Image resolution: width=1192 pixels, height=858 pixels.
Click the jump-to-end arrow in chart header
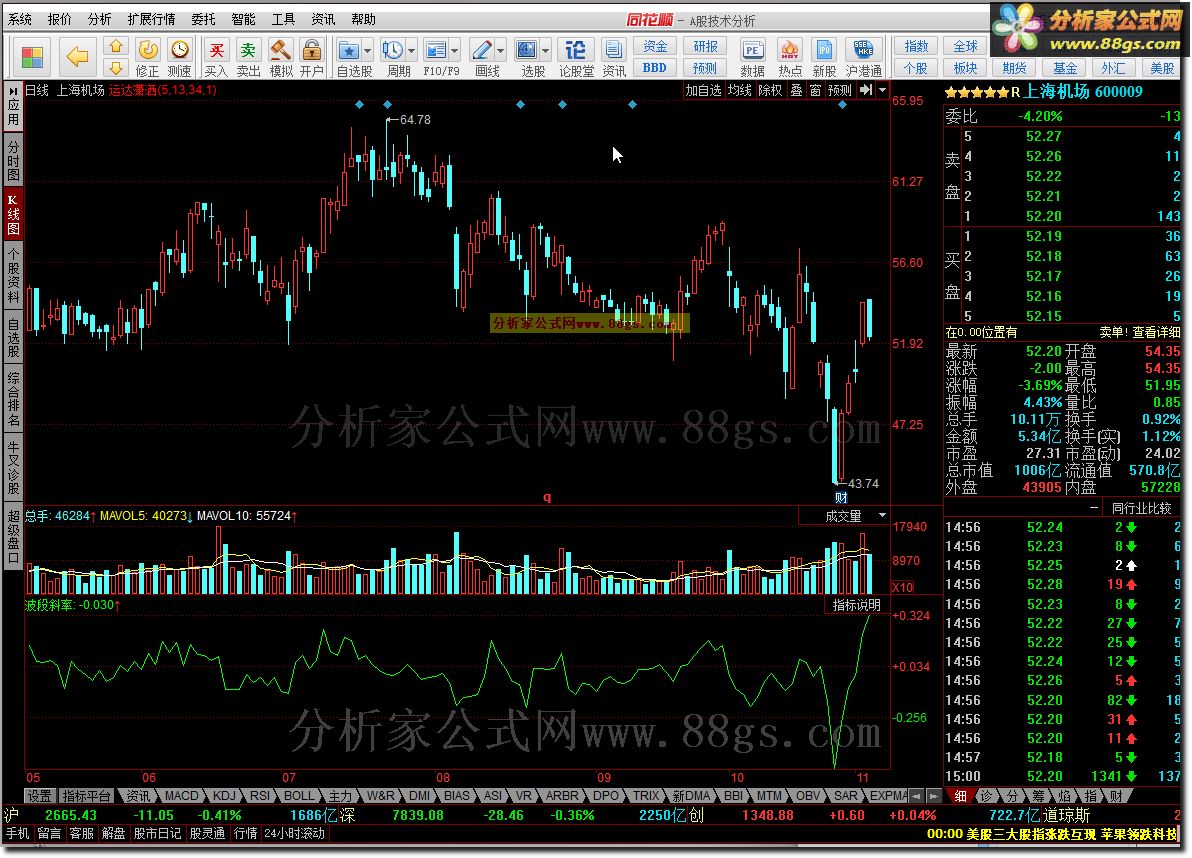coord(866,90)
